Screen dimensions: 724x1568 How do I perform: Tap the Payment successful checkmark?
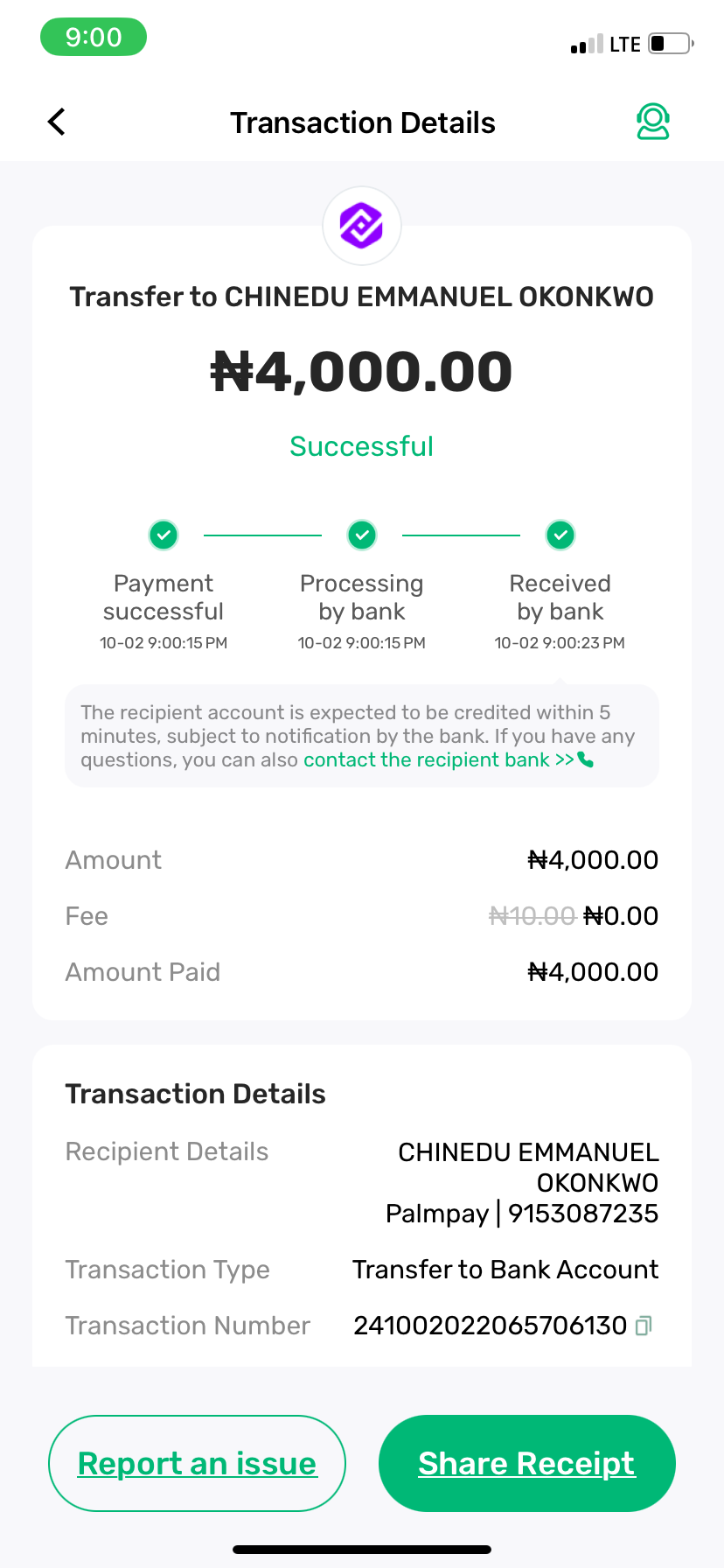click(x=164, y=534)
